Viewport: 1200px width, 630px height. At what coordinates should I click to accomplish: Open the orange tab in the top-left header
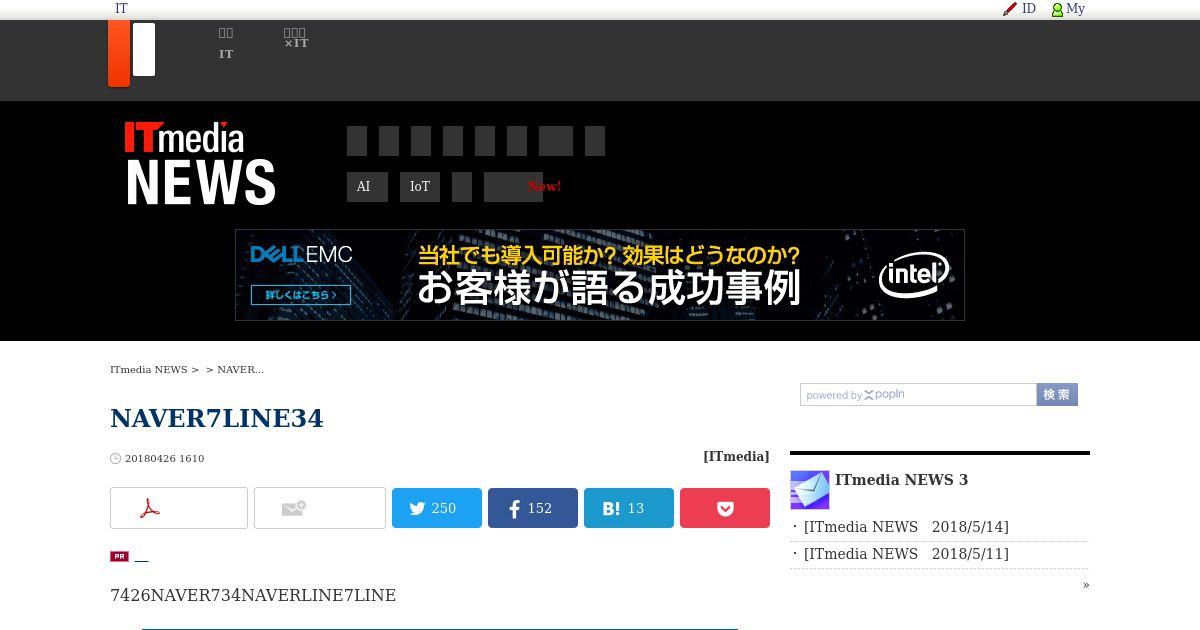(x=119, y=53)
